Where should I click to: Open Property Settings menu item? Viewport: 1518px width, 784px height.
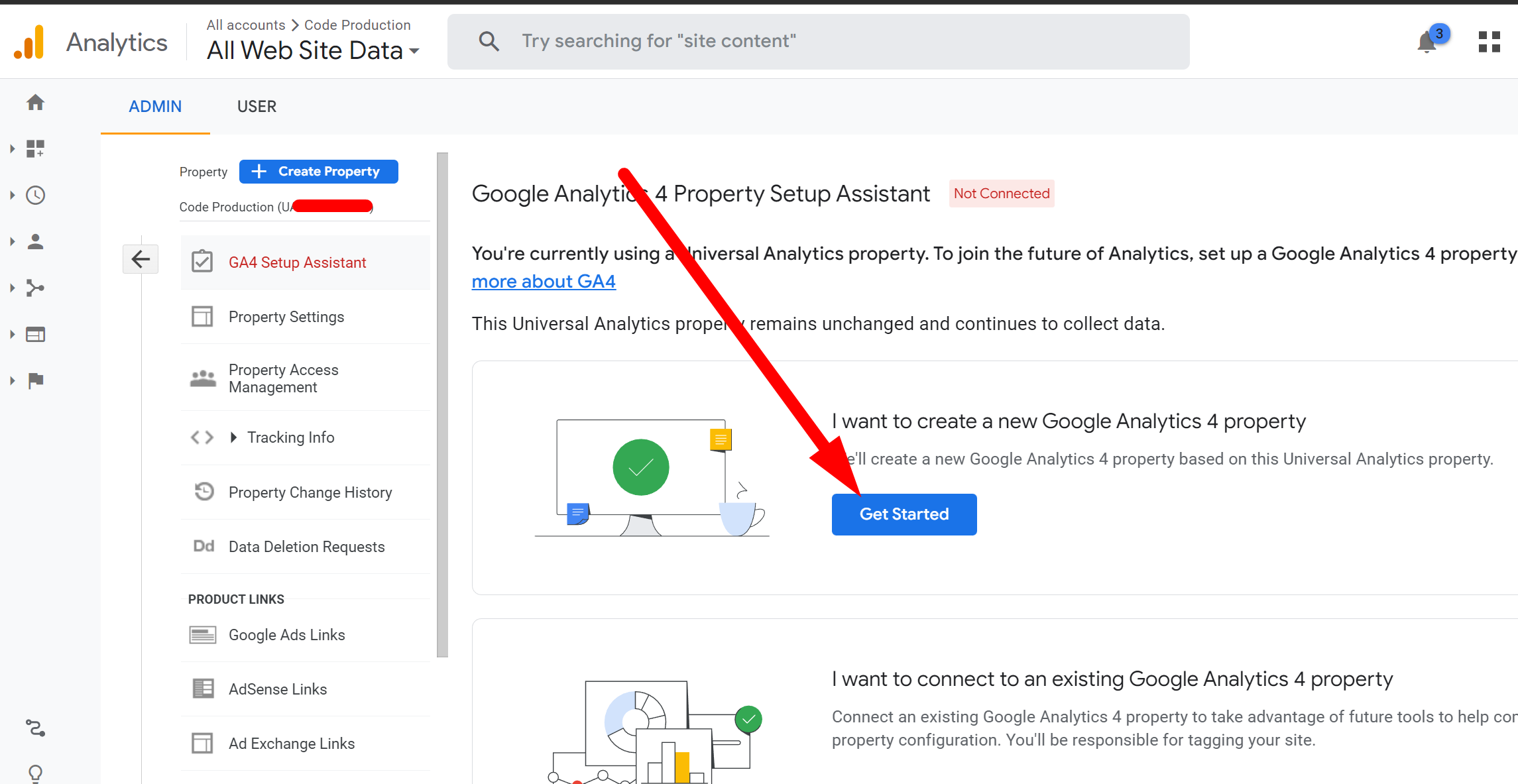tap(305, 317)
